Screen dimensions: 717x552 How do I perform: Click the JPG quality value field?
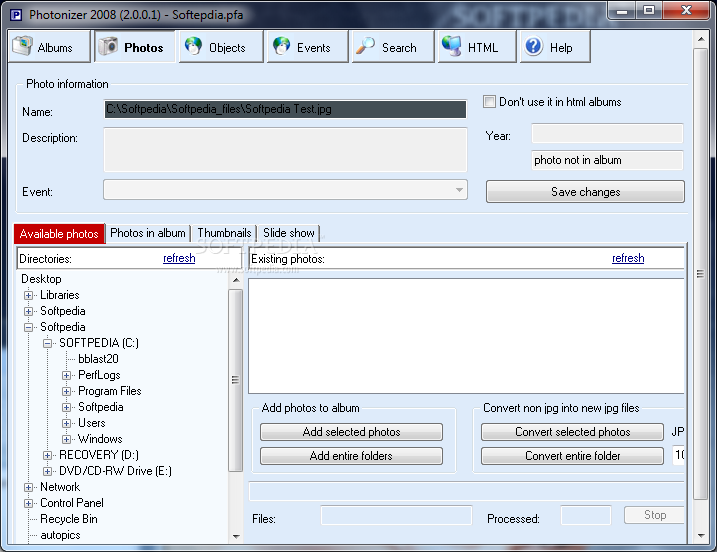[679, 455]
